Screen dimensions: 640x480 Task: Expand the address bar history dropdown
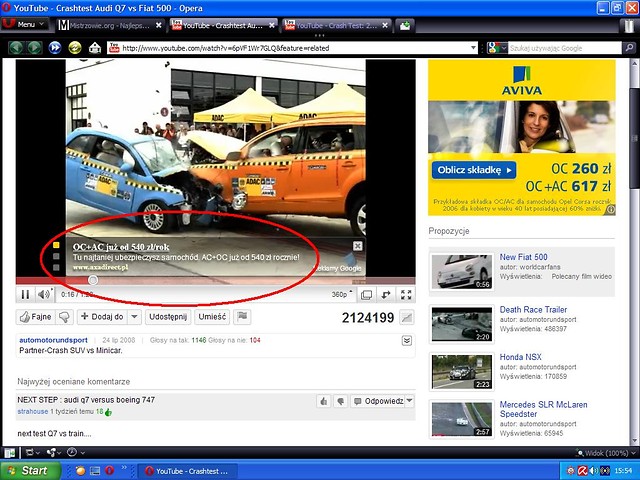(x=473, y=48)
